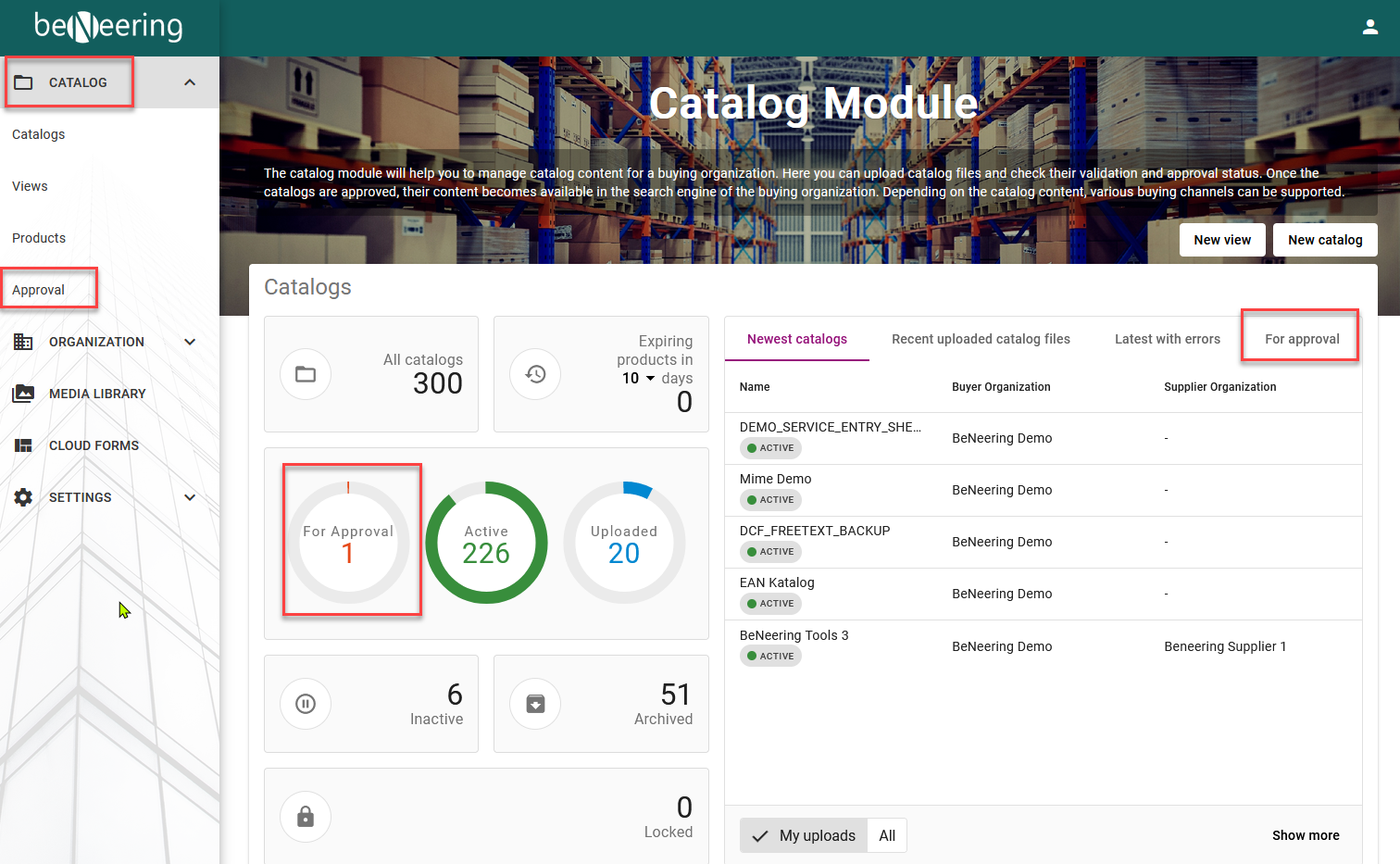Click ACTIVE badge under Mime Demo

pyautogui.click(x=770, y=500)
